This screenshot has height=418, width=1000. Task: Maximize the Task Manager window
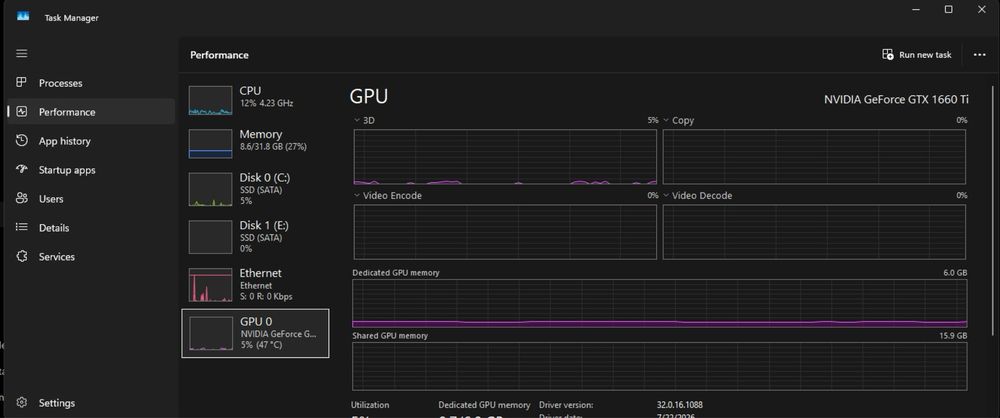(948, 10)
